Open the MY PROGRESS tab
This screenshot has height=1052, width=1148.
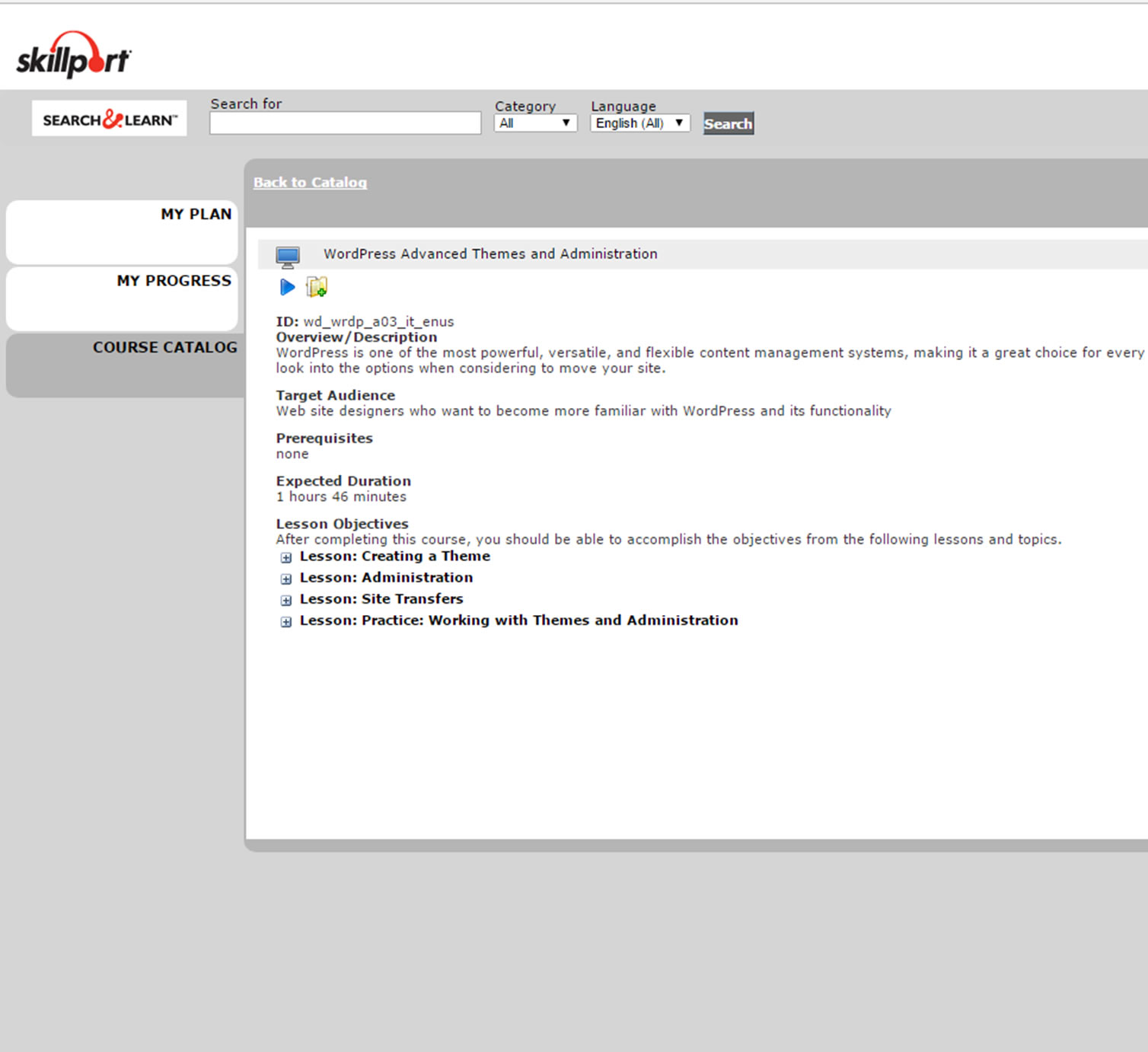coord(122,298)
